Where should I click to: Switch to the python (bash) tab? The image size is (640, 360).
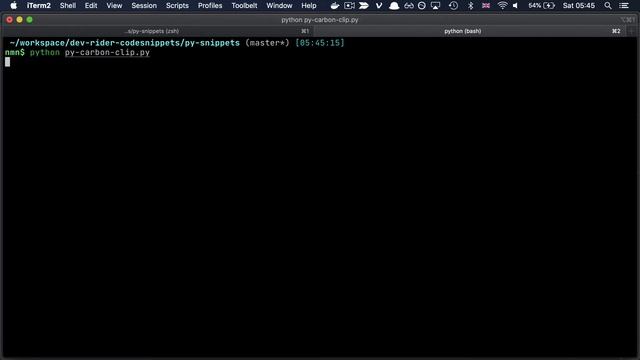coord(469,31)
